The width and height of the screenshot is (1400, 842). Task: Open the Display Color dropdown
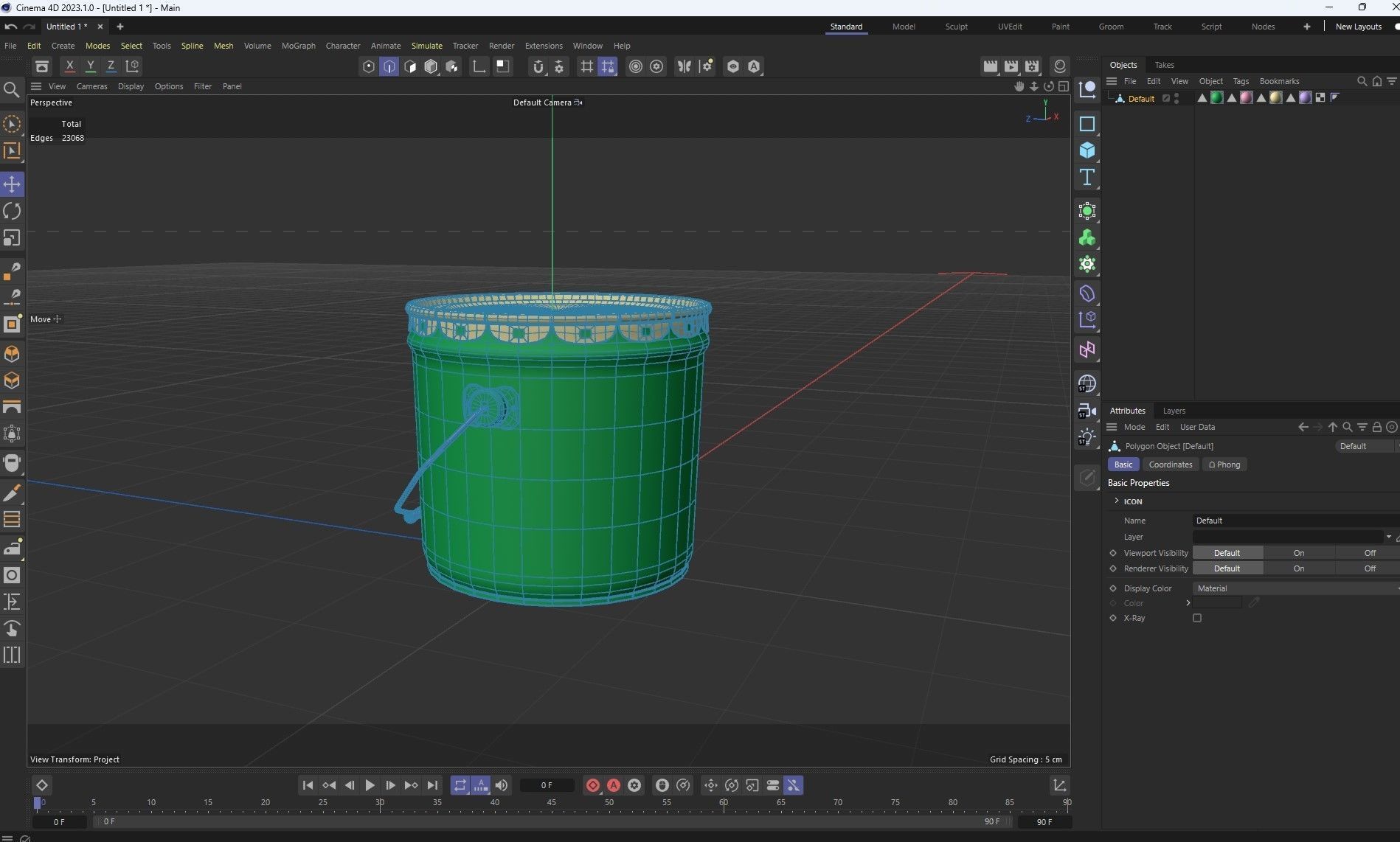tap(1295, 588)
